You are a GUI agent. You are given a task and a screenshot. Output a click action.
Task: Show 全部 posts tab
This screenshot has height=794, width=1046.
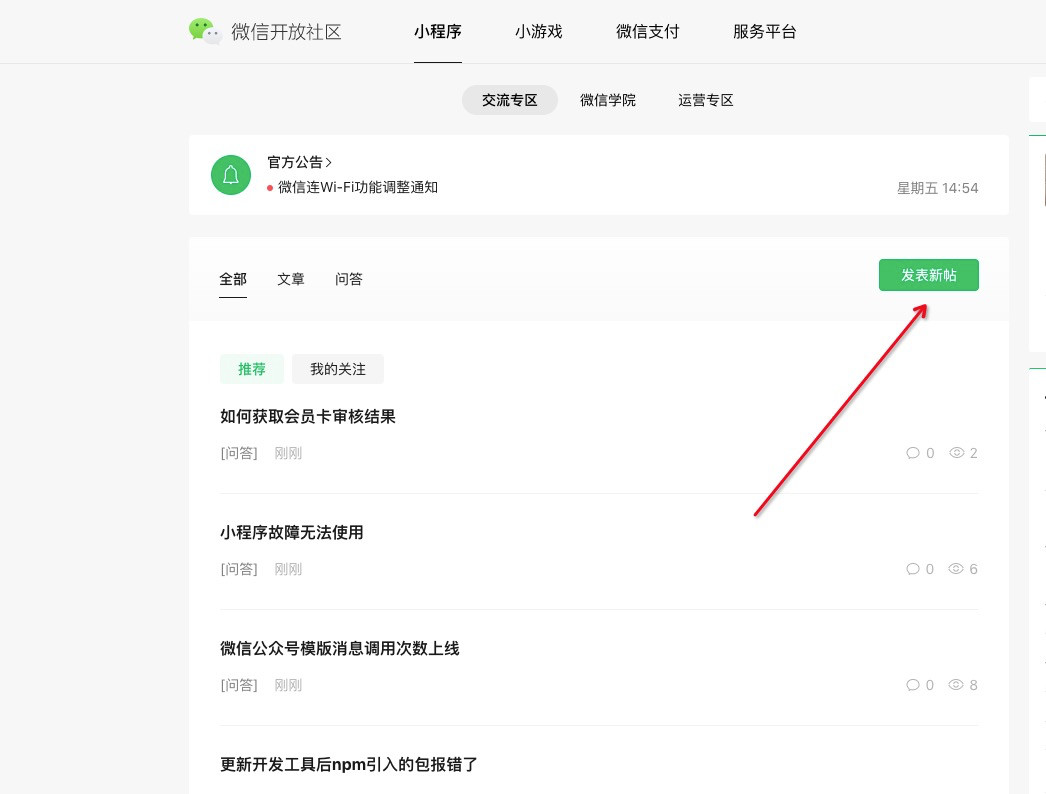pyautogui.click(x=233, y=279)
